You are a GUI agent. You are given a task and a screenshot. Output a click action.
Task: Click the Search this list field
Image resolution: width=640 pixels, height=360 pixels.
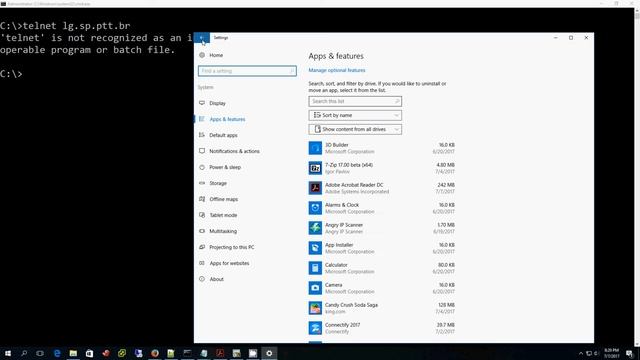click(355, 101)
